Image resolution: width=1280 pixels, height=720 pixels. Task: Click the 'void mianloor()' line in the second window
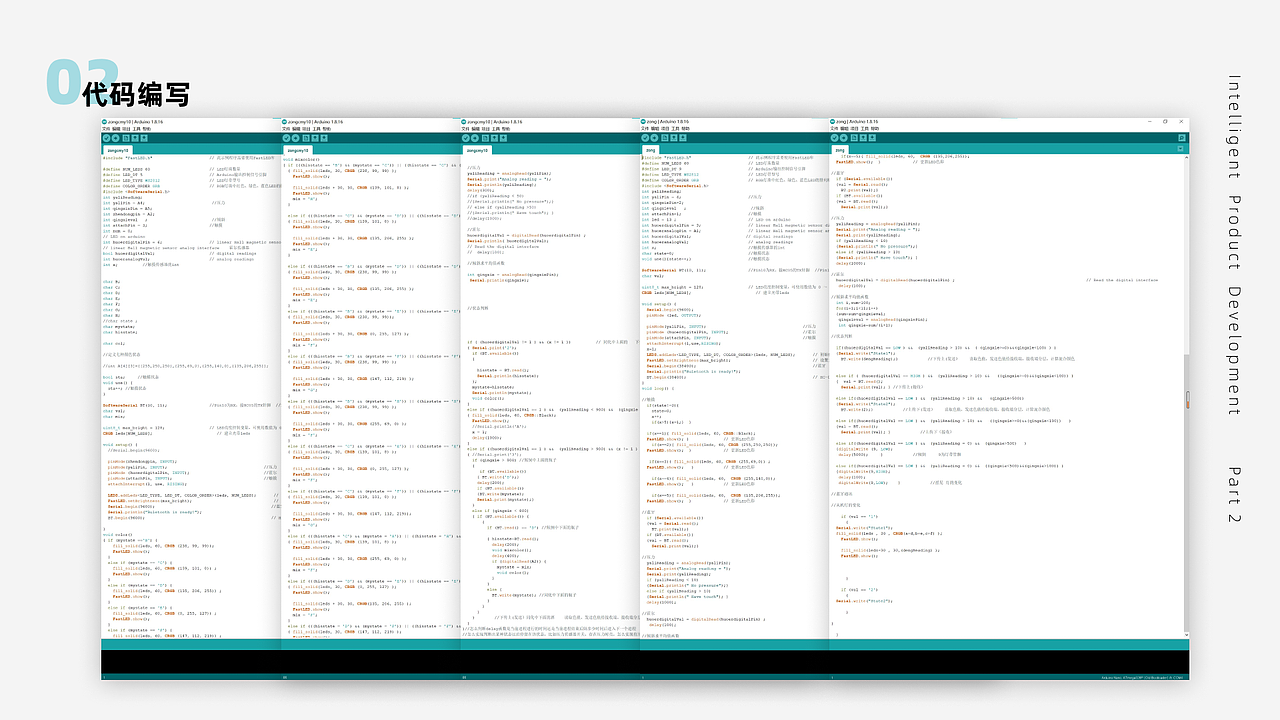click(302, 160)
